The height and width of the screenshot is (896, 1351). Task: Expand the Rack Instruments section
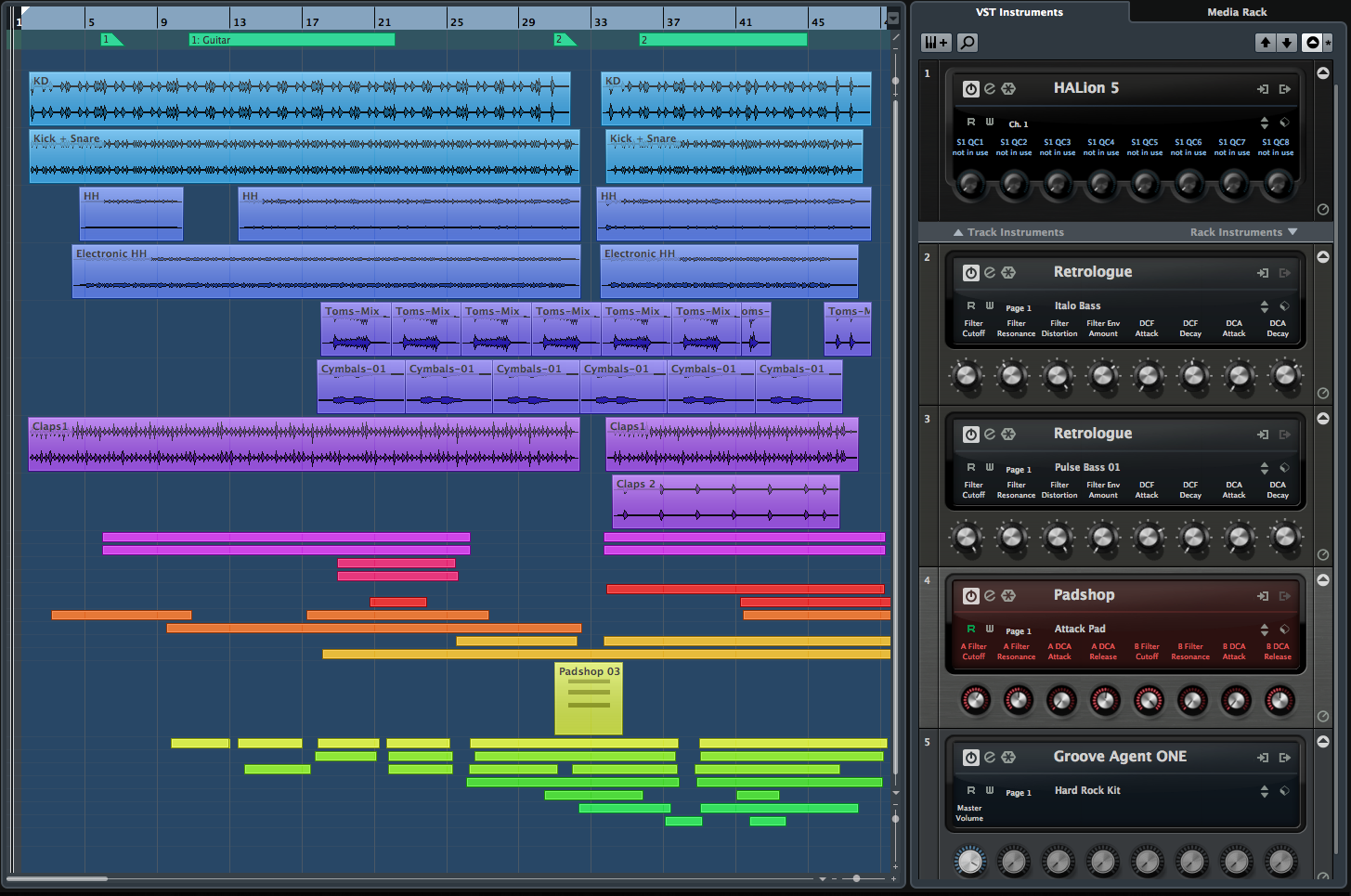point(1244,232)
